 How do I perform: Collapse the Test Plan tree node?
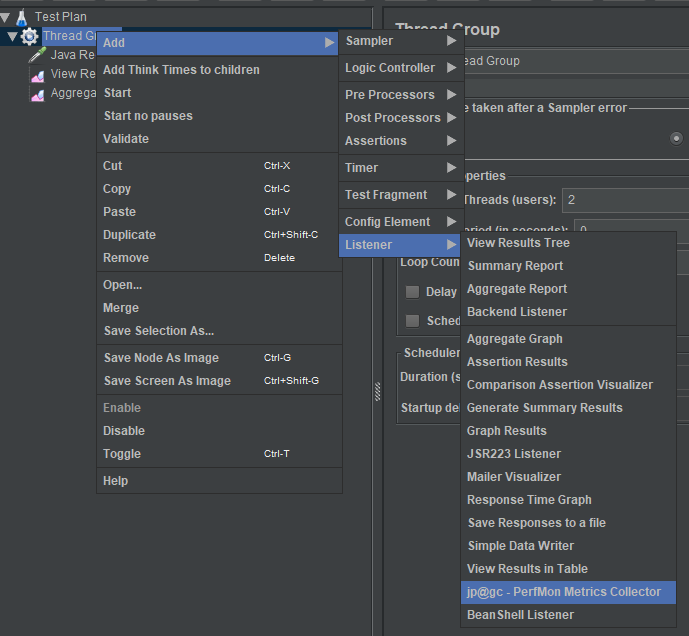coord(6,17)
